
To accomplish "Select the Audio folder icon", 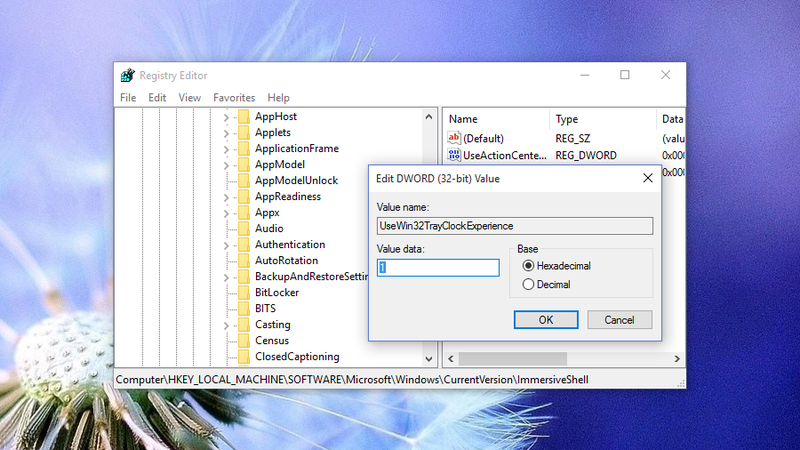I will tap(244, 229).
